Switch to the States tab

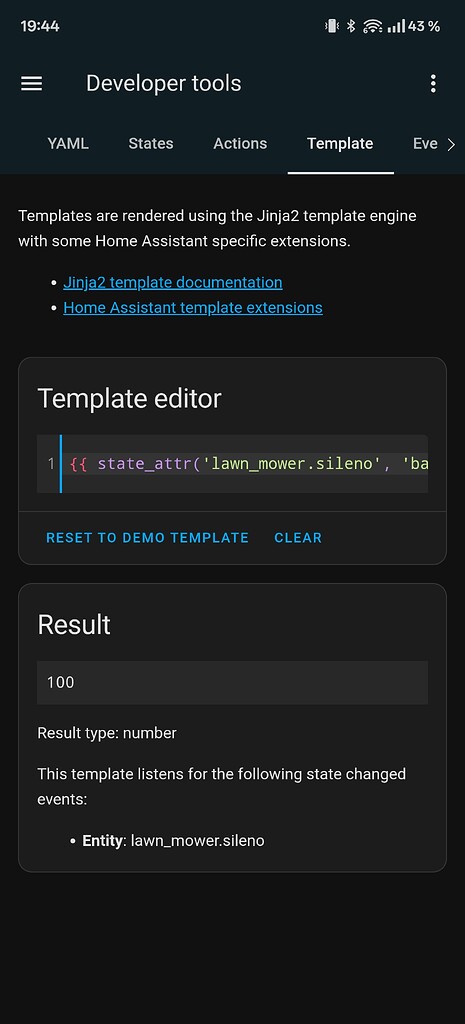pyautogui.click(x=151, y=144)
